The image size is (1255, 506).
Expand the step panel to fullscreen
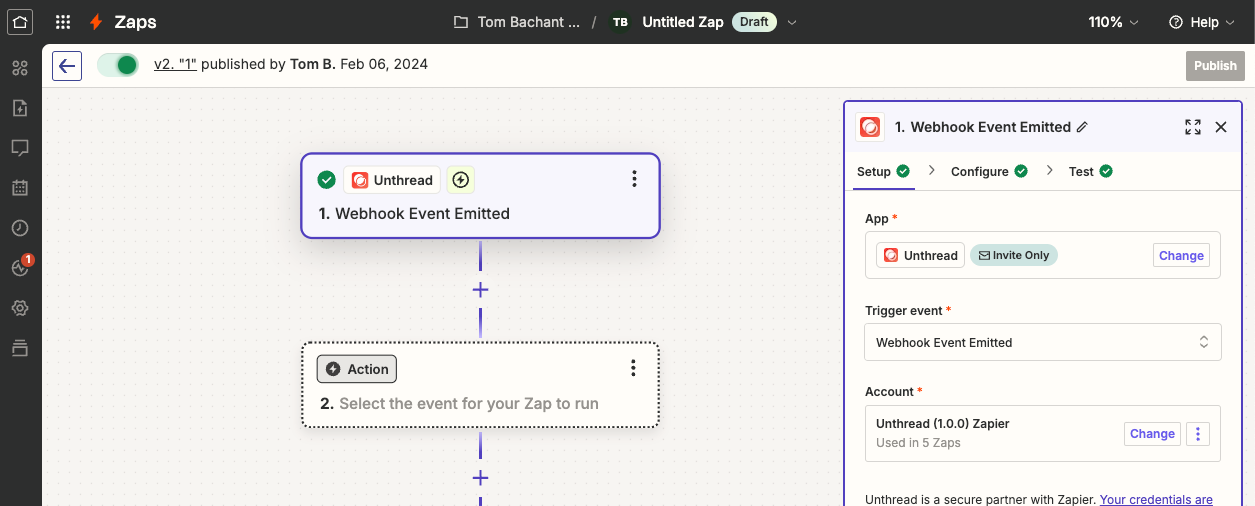[x=1192, y=127]
